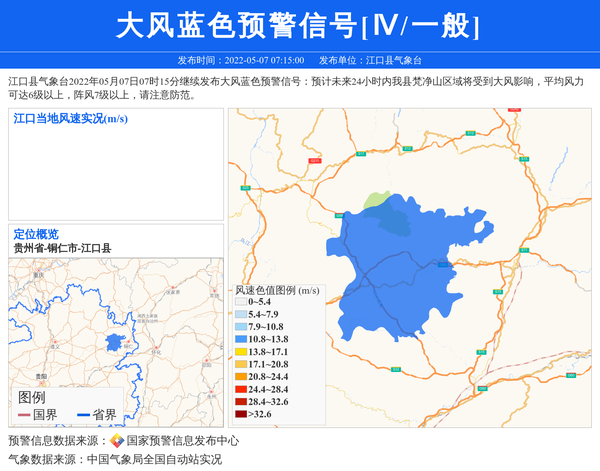The image size is (600, 471).
Task: Click the red 国界 legend line
Action: click(25, 415)
